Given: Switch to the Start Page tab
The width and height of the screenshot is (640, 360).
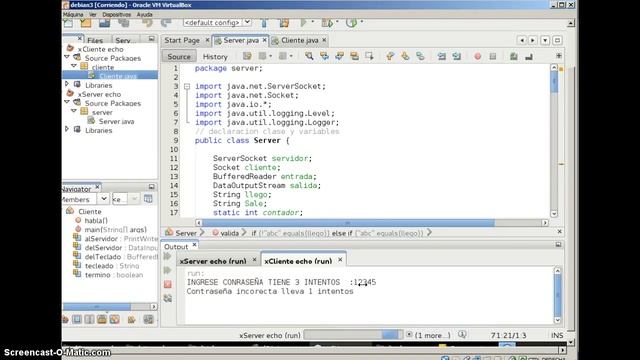Looking at the screenshot, I should (x=182, y=40).
